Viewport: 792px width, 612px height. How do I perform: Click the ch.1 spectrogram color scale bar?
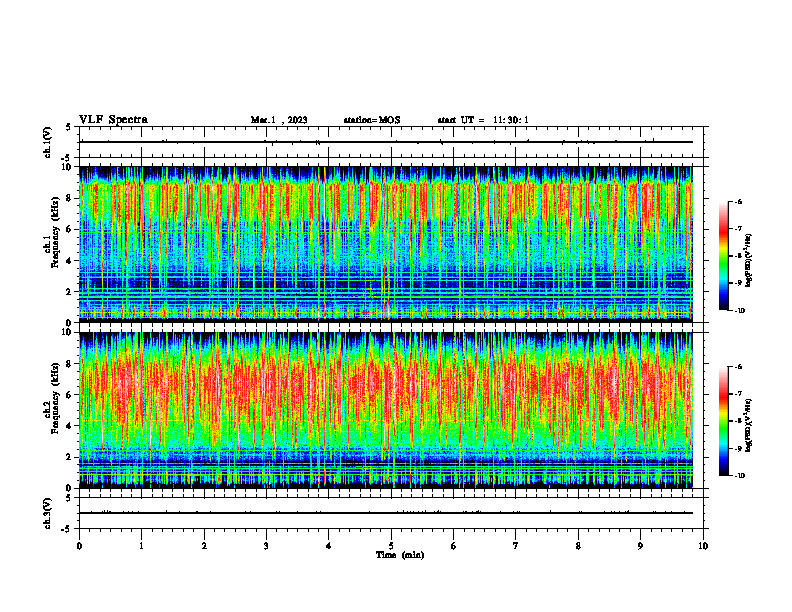click(723, 256)
